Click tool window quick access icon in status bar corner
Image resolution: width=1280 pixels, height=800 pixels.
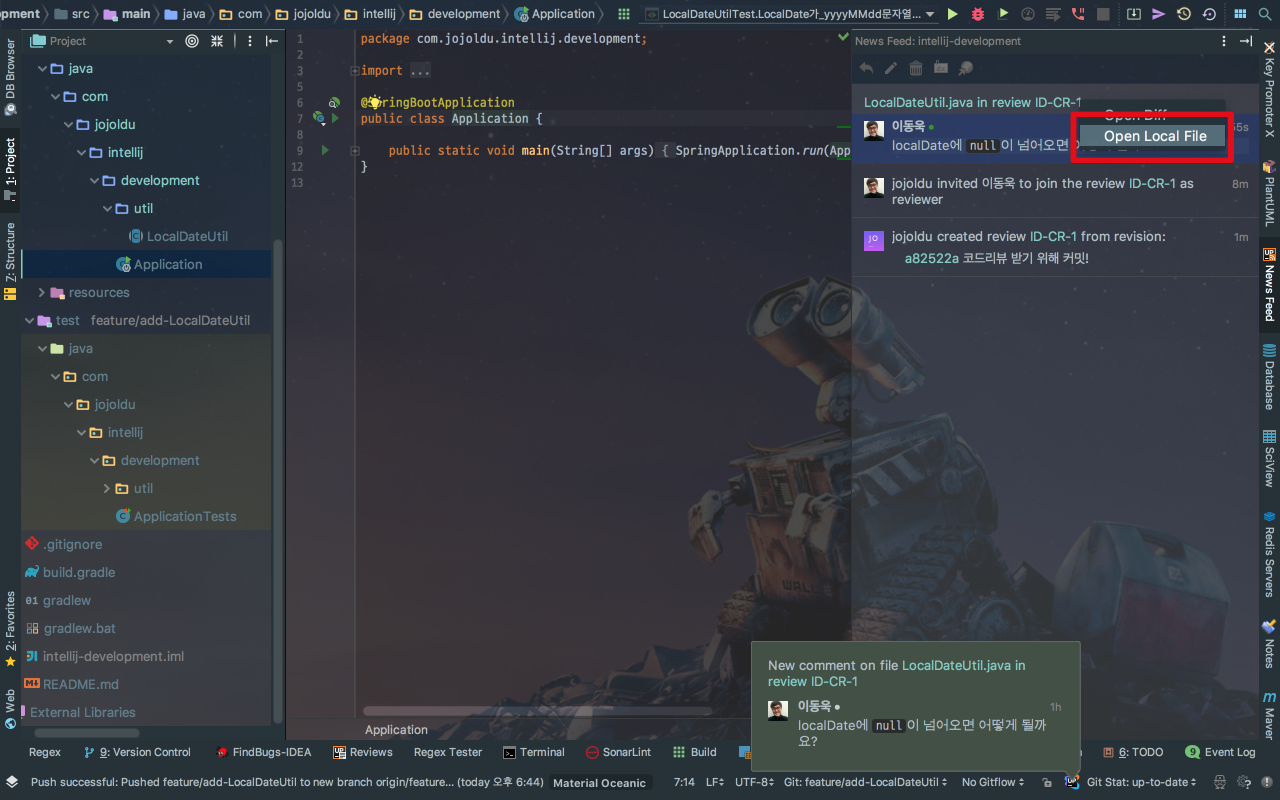click(x=11, y=782)
